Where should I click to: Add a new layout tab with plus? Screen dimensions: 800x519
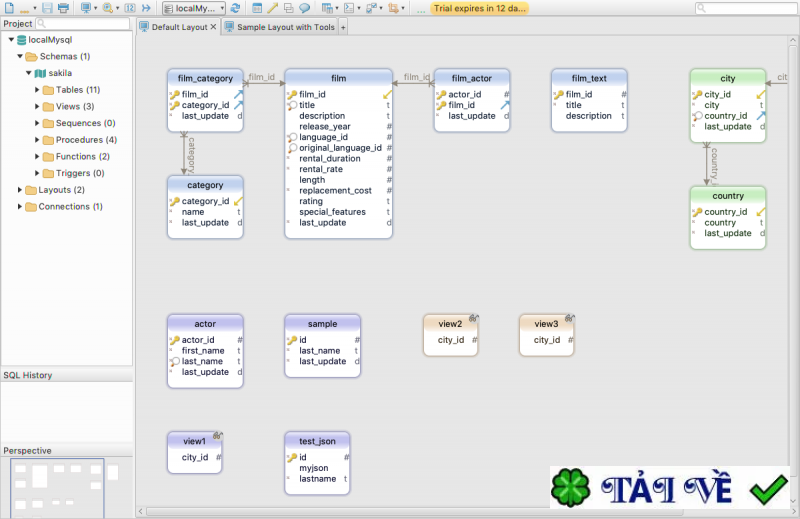click(x=343, y=27)
